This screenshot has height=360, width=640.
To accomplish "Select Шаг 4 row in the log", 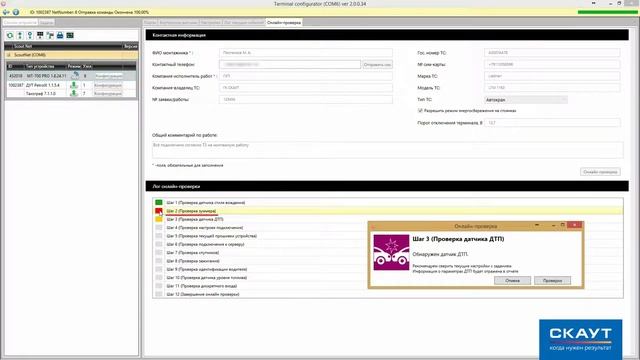I will point(388,228).
